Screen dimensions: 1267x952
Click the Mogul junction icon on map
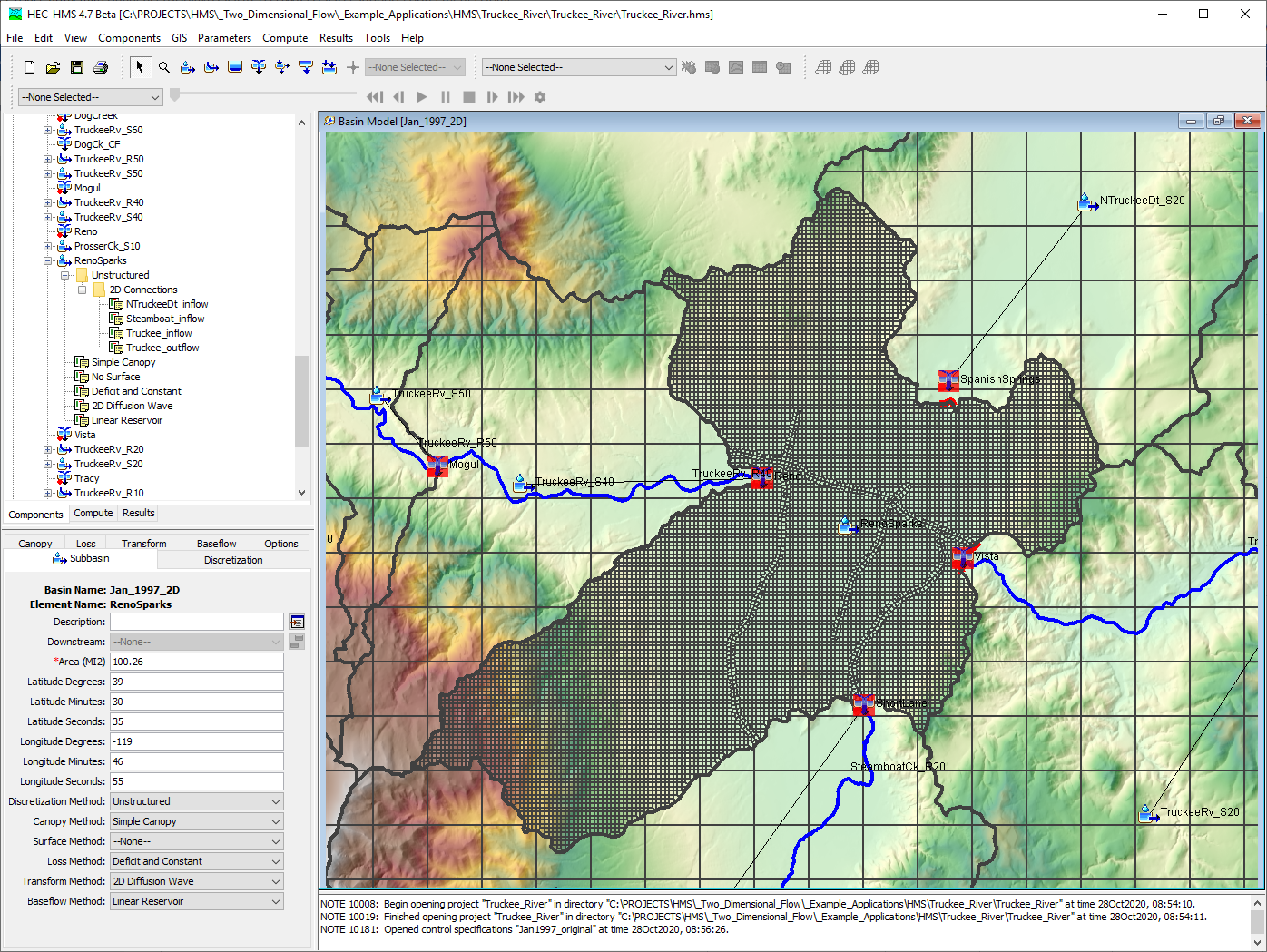[437, 466]
